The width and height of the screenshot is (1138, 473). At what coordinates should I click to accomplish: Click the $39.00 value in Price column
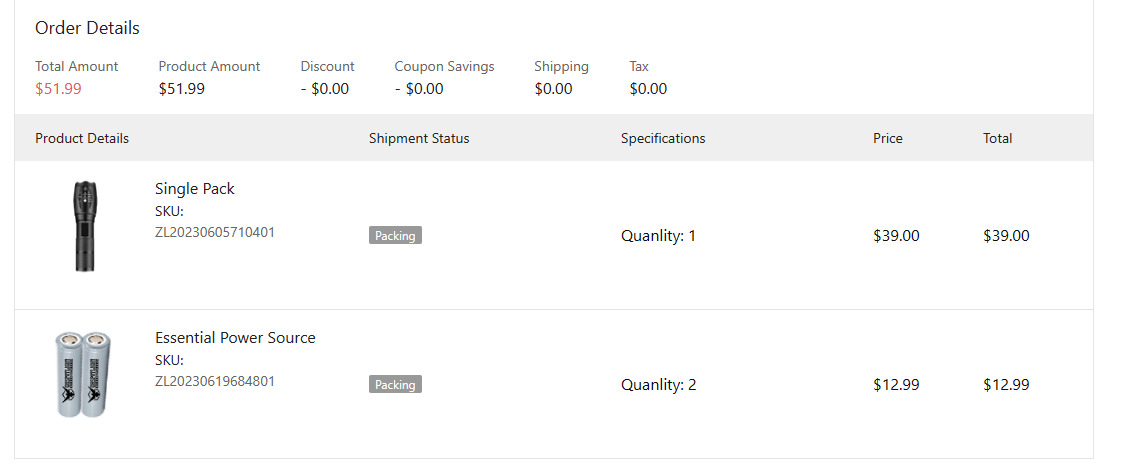pos(896,236)
